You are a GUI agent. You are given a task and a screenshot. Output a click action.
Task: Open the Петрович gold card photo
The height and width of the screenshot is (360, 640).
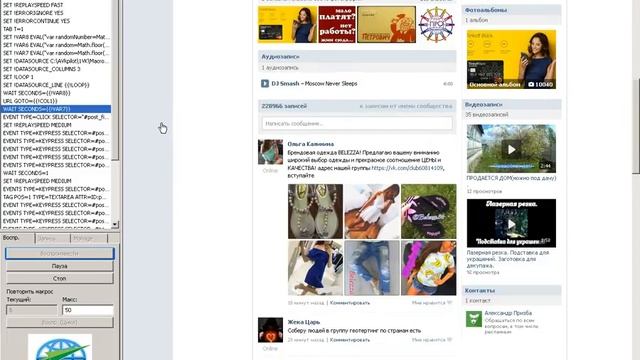pyautogui.click(x=386, y=24)
